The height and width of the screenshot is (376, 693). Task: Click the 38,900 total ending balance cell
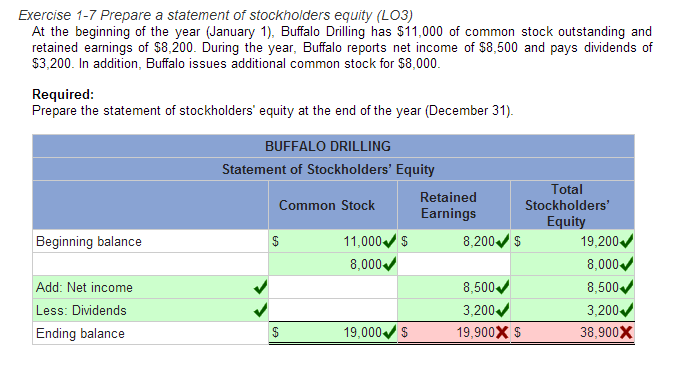(572, 333)
